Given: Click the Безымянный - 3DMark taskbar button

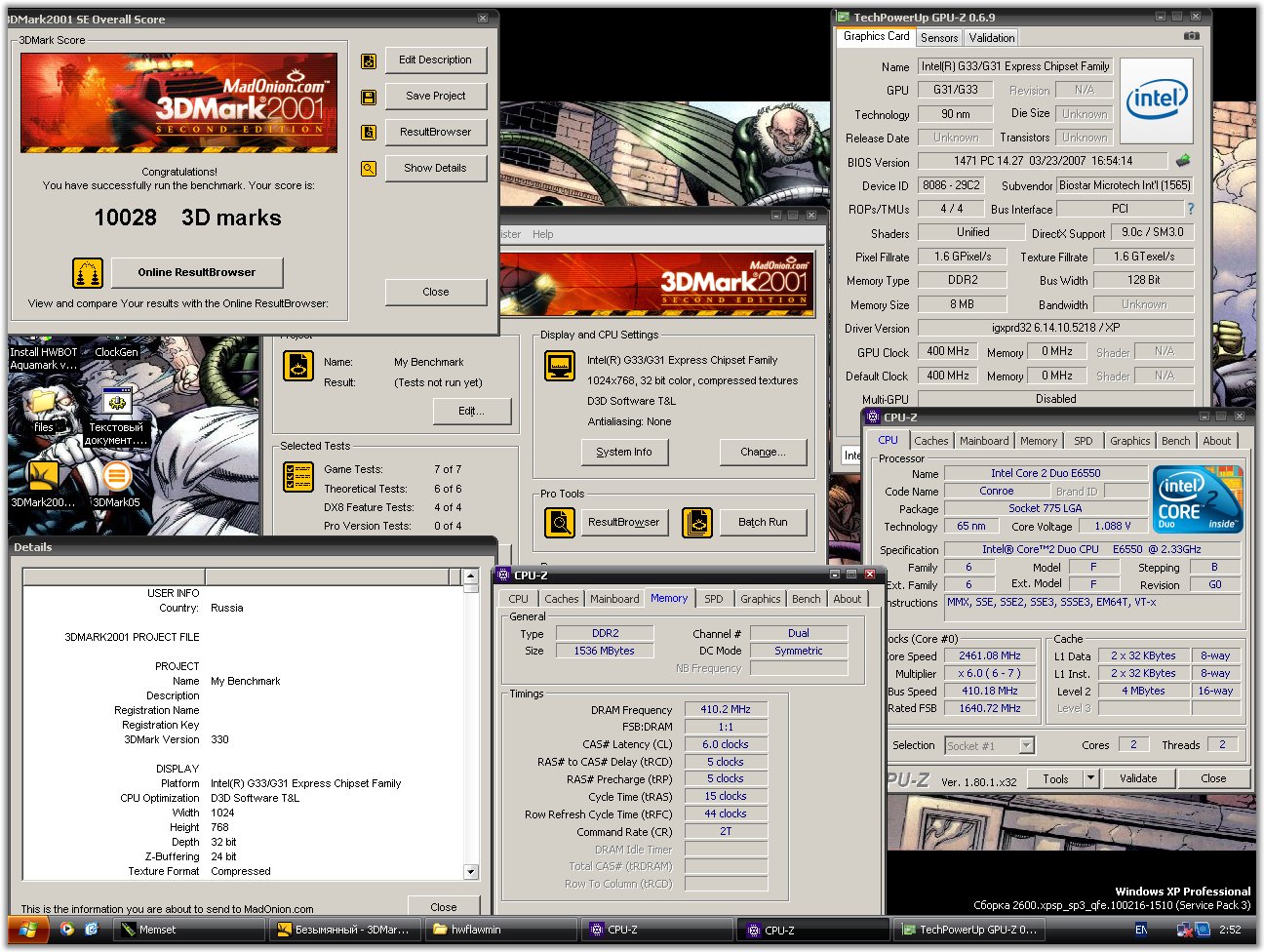Looking at the screenshot, I should coord(345,930).
